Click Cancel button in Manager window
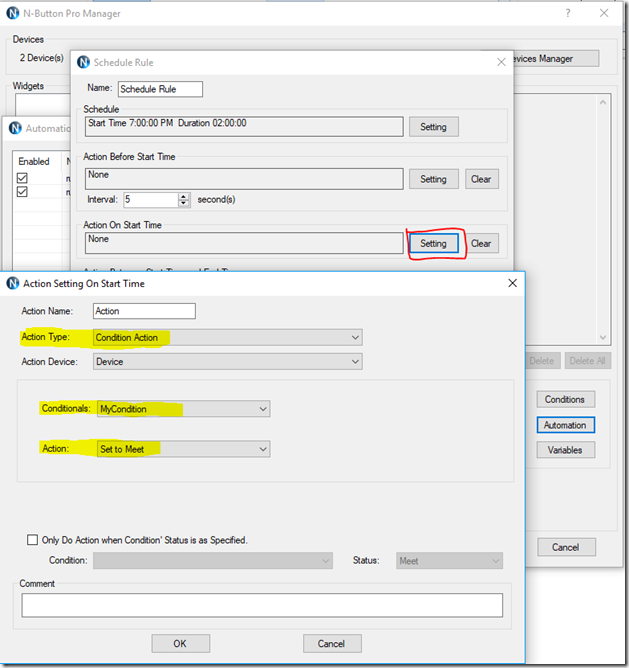This screenshot has height=668, width=629. click(566, 547)
